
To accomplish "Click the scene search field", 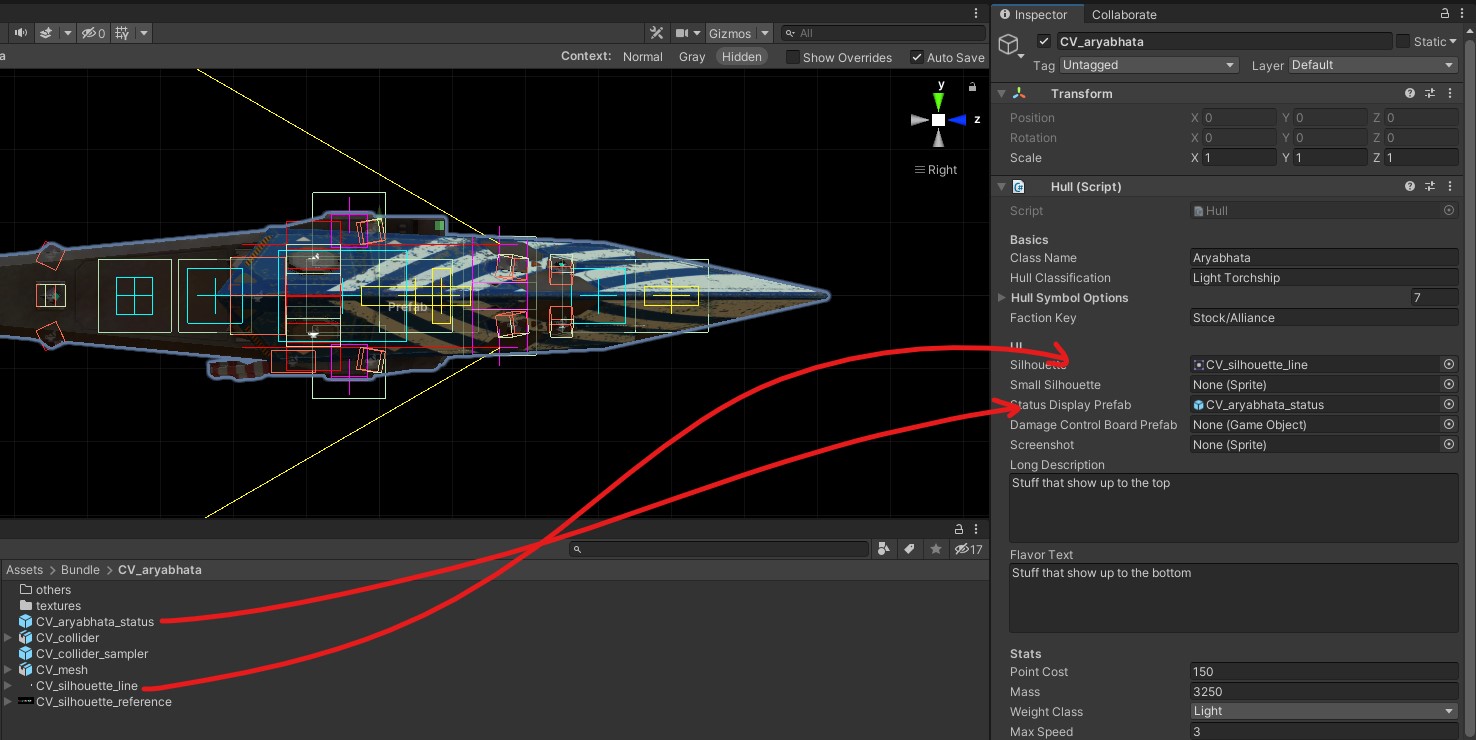I will point(882,33).
